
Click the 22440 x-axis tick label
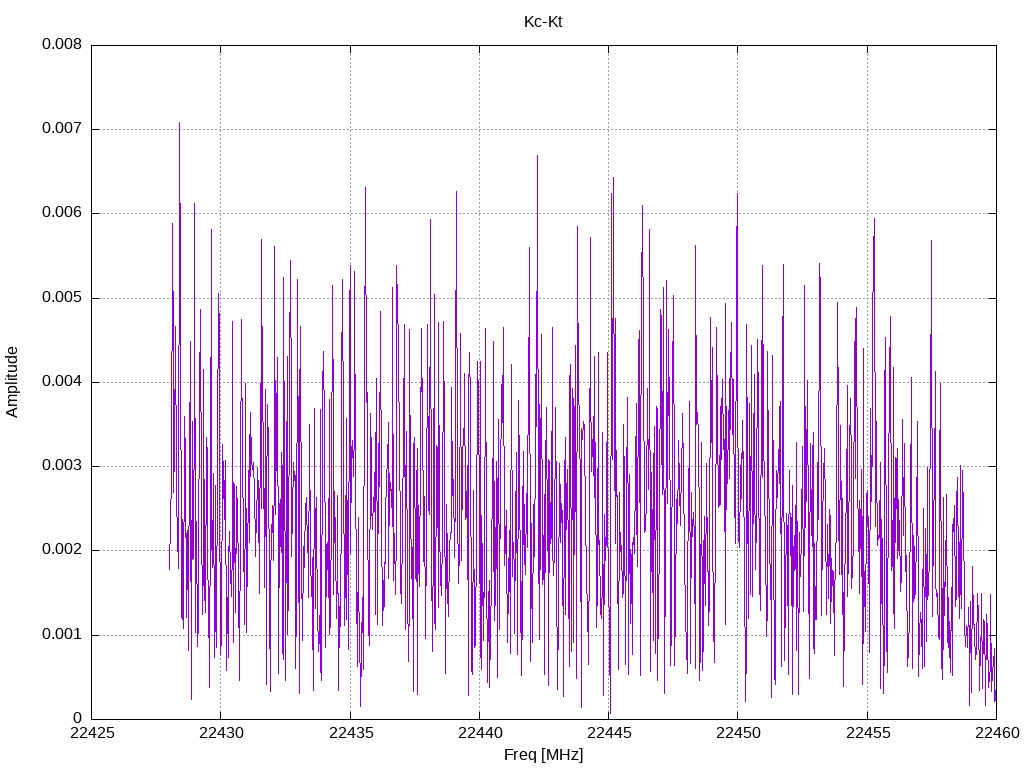[x=479, y=733]
